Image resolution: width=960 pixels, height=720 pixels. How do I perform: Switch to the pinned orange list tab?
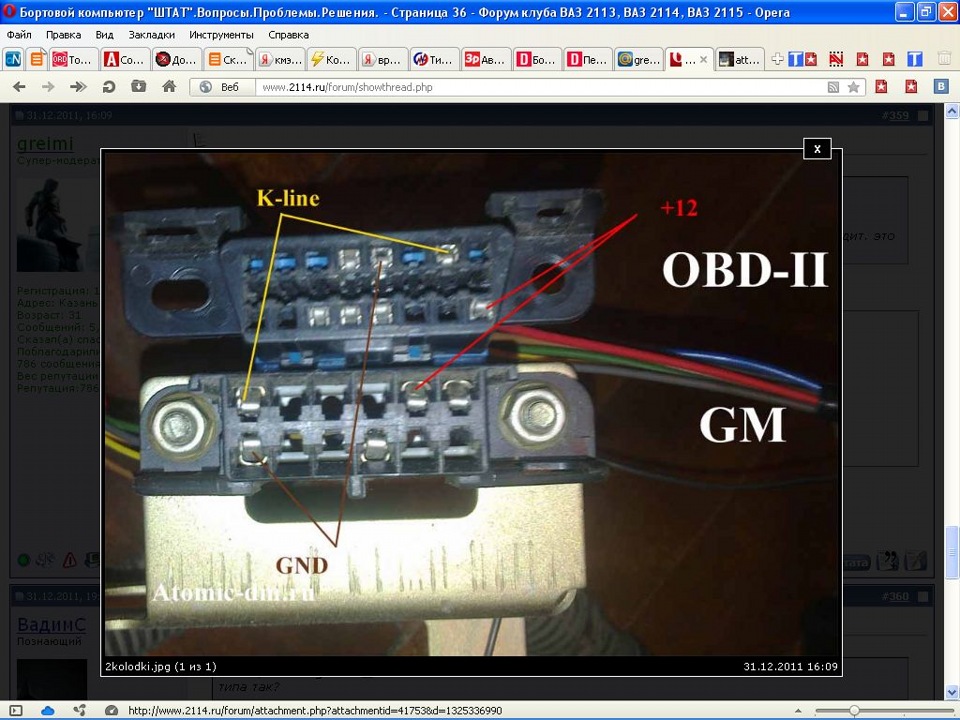(37, 59)
